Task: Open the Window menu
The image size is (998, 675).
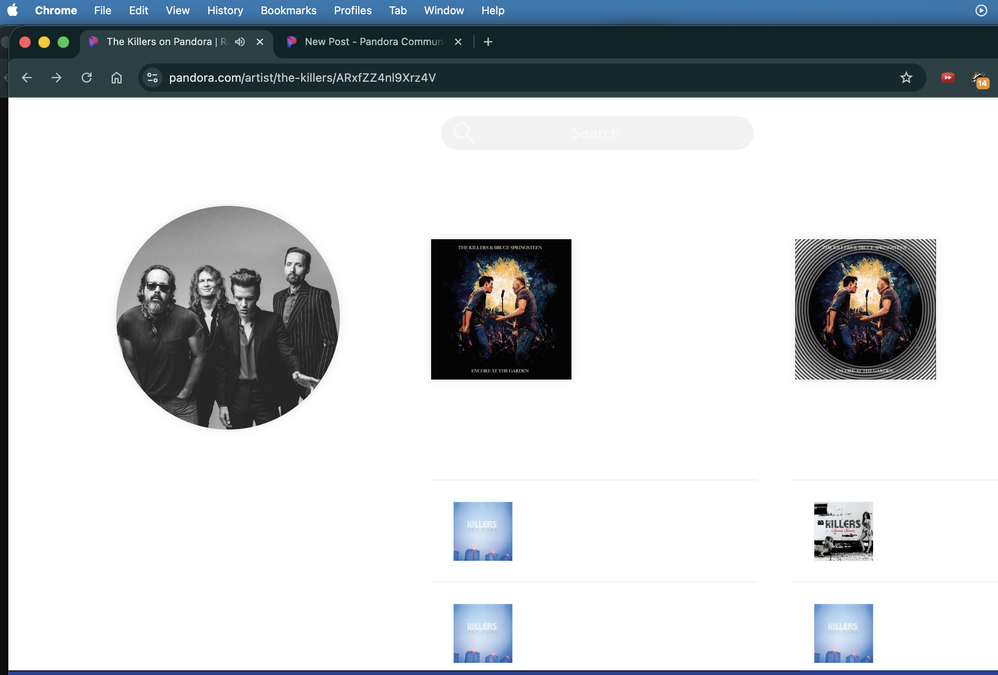Action: coord(444,10)
